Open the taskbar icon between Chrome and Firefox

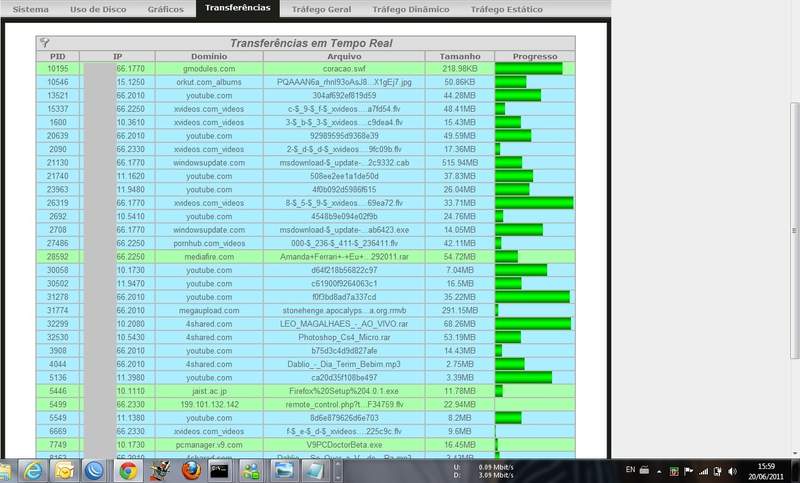tap(159, 471)
